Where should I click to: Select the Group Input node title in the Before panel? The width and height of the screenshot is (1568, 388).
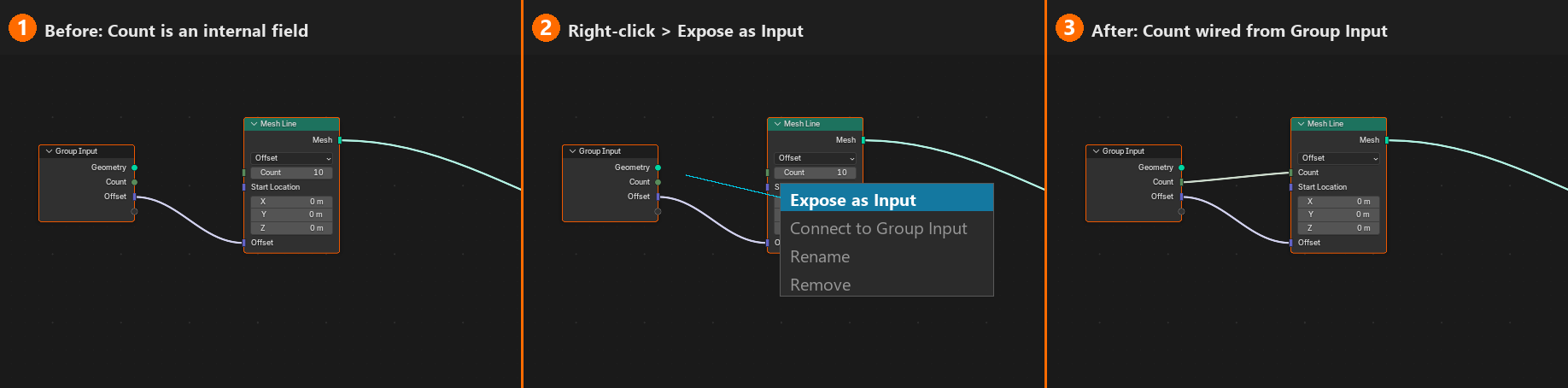pos(76,151)
